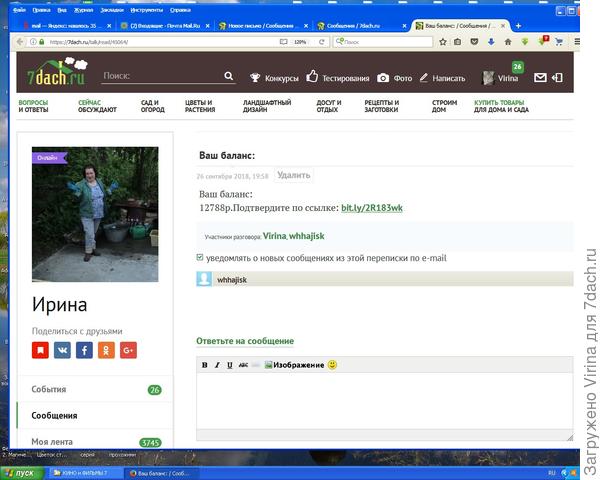
Task: Share via red bookmark icon
Action: (40, 350)
